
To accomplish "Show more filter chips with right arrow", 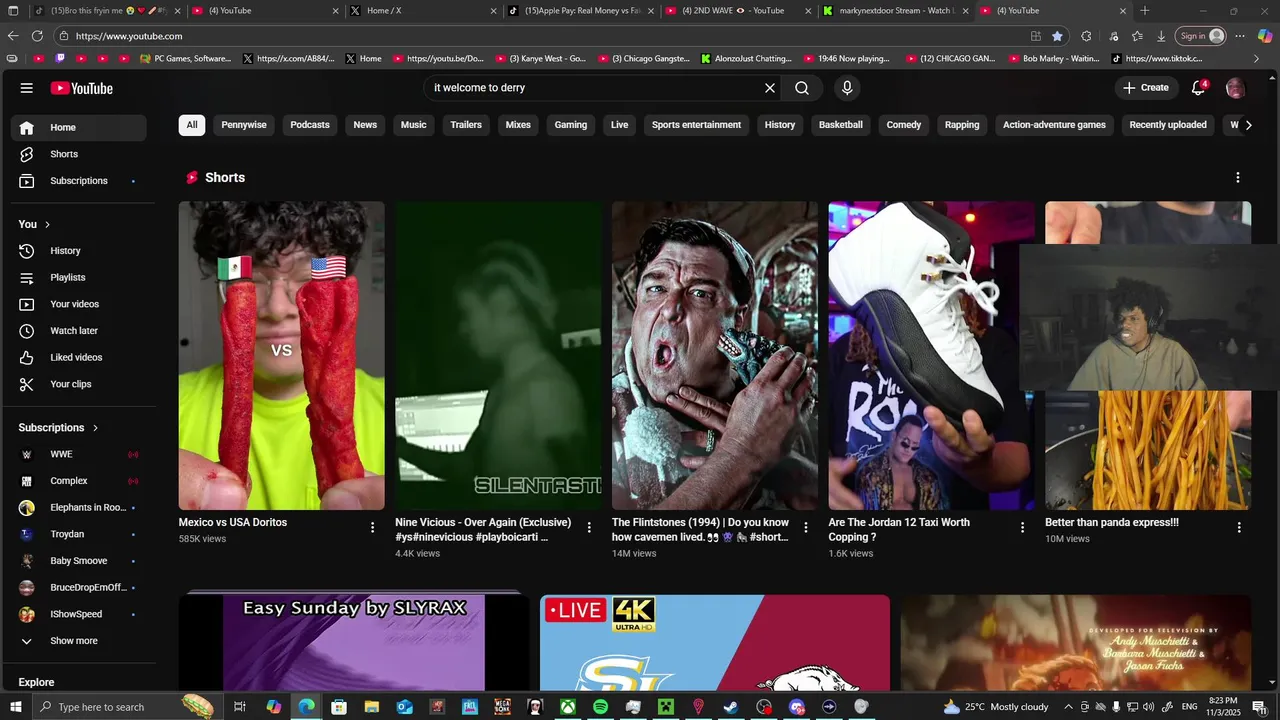I will click(x=1248, y=125).
